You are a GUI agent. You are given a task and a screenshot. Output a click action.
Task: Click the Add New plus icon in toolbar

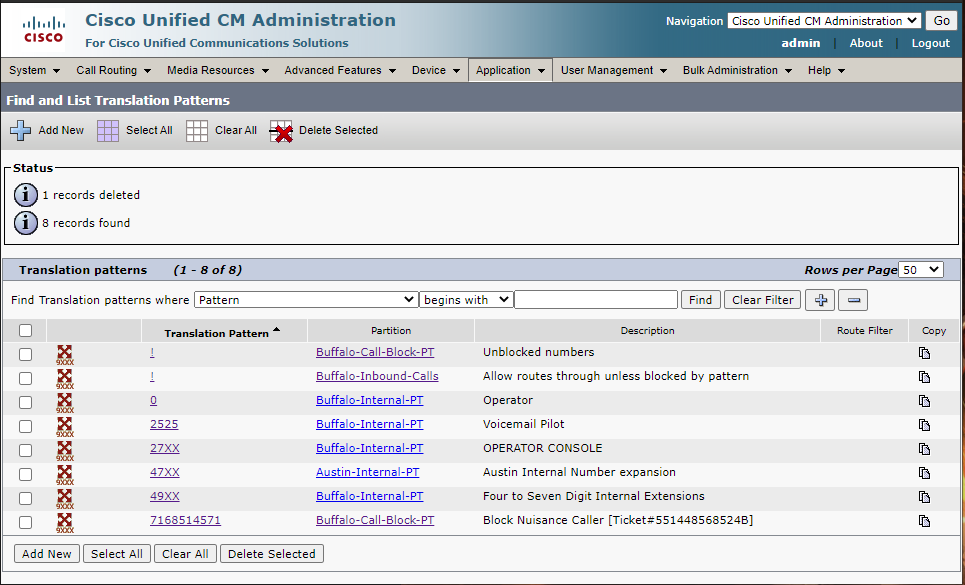coord(20,130)
